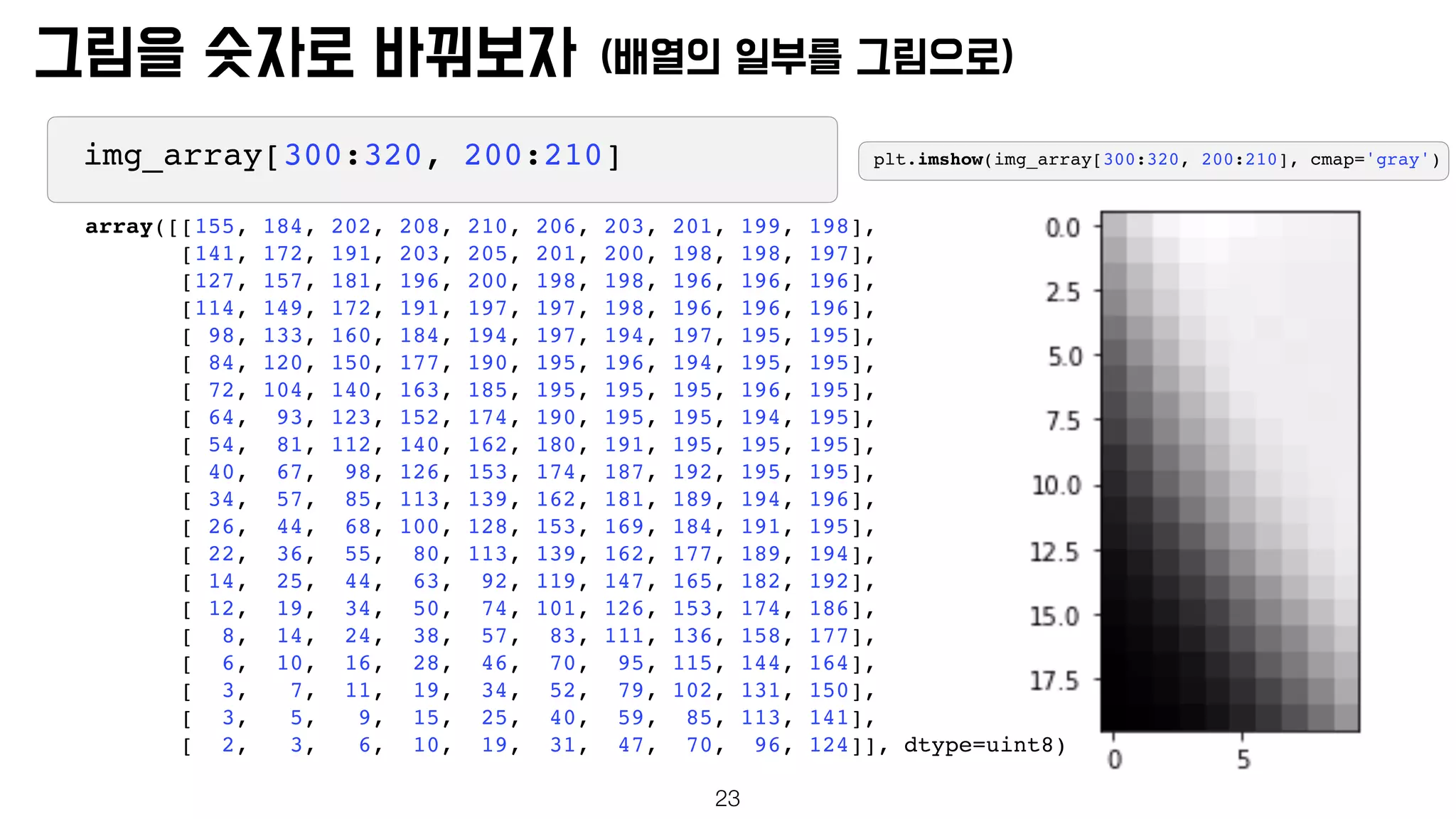The height and width of the screenshot is (819, 1456).
Task: Click the "dtype=uint8)" text
Action: tap(985, 745)
